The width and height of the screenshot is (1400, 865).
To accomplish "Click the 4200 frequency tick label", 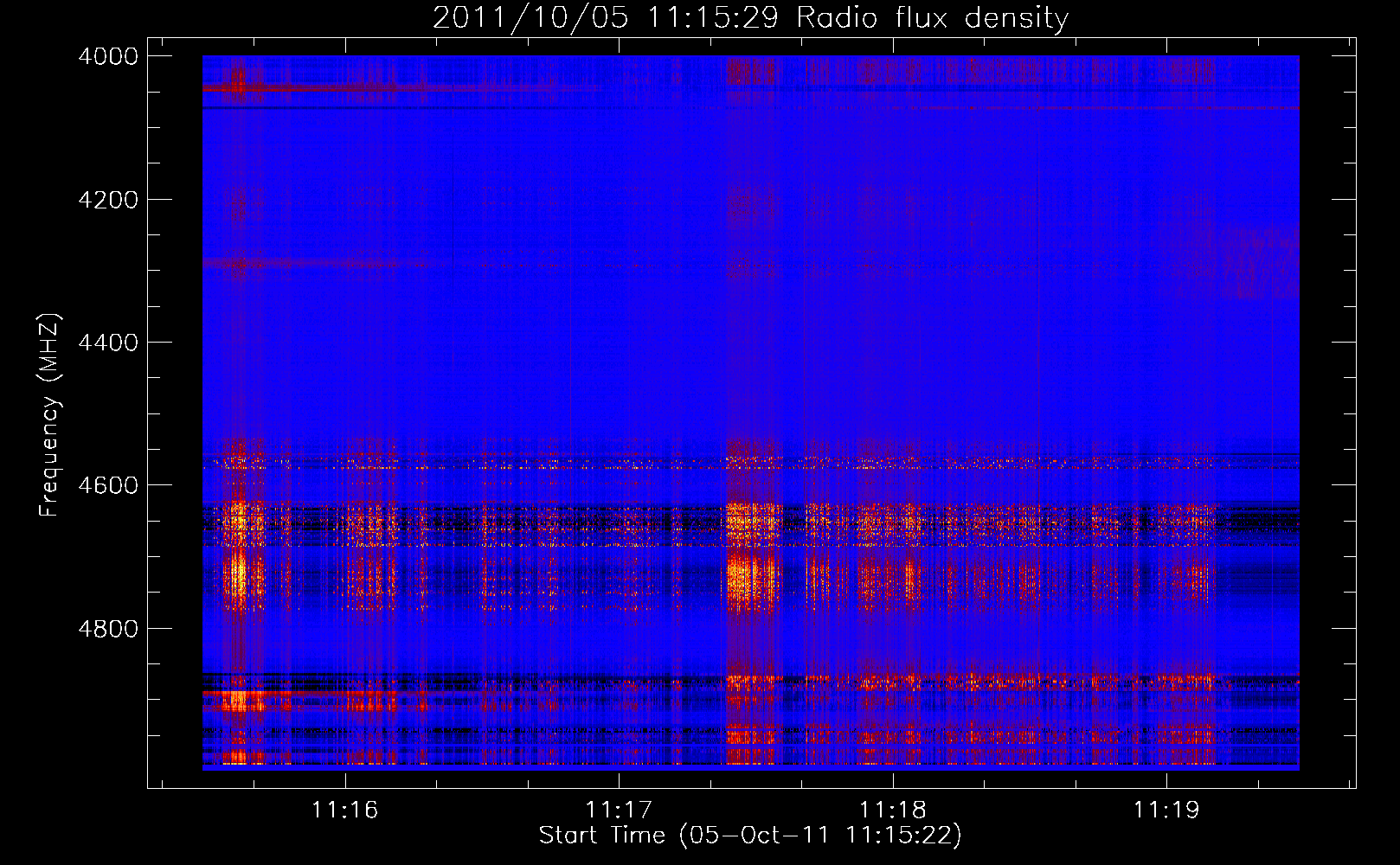I will (x=108, y=200).
